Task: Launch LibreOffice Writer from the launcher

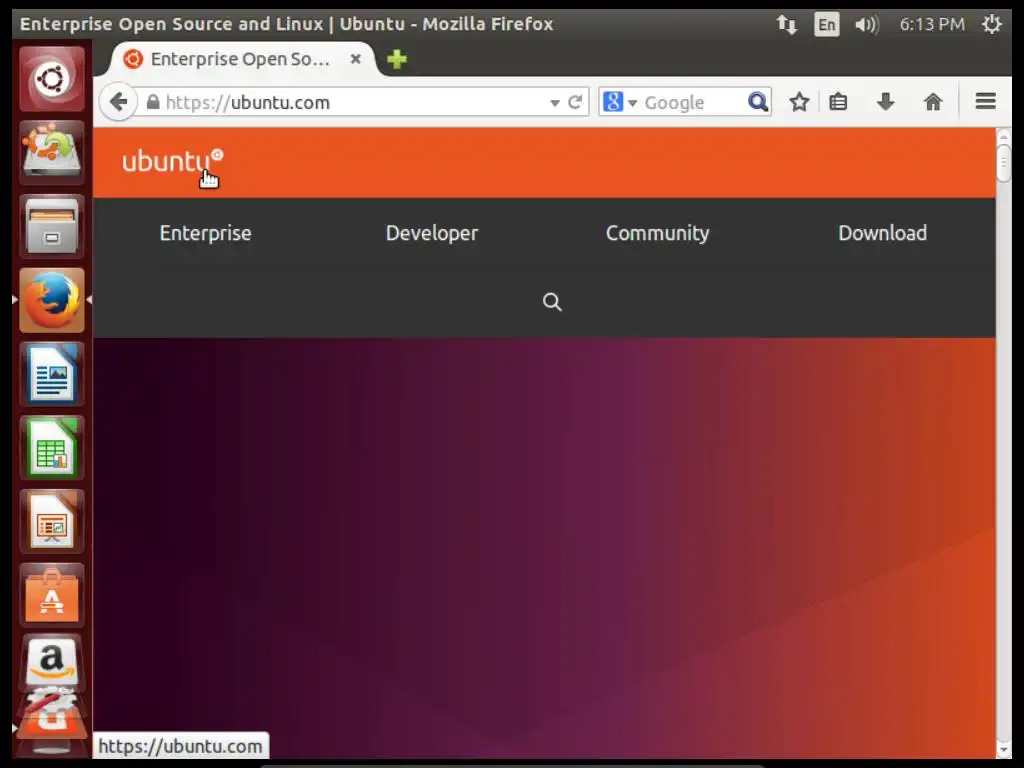Action: click(52, 374)
